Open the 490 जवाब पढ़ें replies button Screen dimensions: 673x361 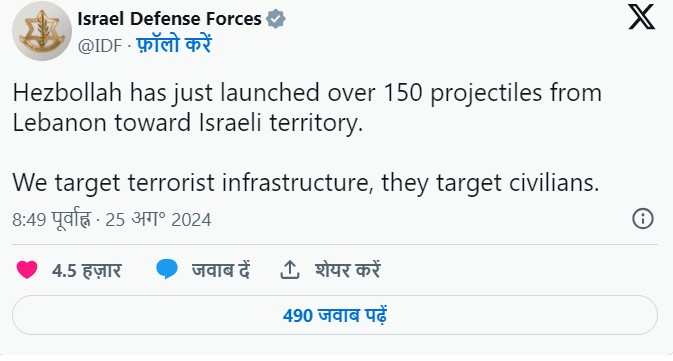pos(335,315)
